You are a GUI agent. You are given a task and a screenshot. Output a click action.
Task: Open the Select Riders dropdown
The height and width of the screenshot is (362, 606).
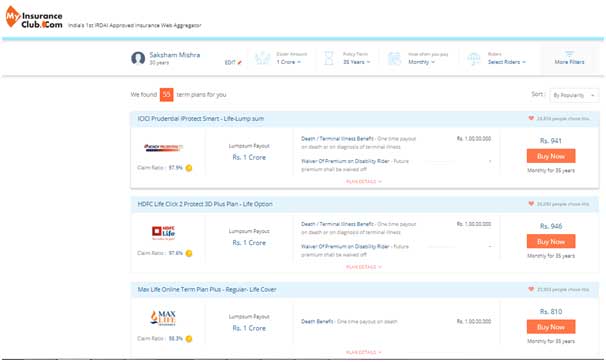[507, 62]
